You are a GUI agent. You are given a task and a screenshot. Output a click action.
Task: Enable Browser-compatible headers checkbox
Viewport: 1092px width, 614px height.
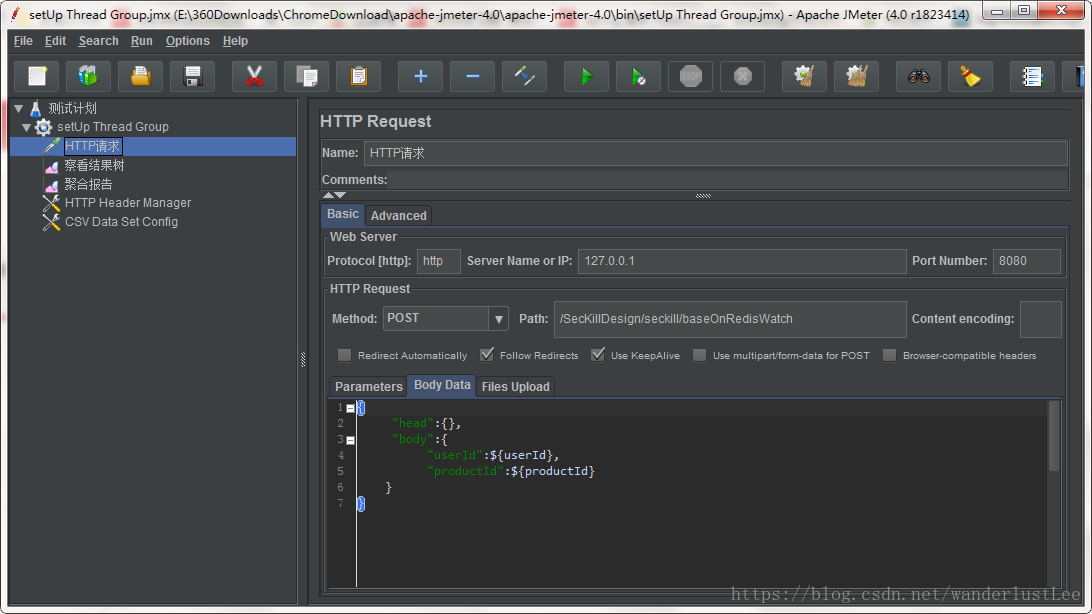(x=889, y=355)
